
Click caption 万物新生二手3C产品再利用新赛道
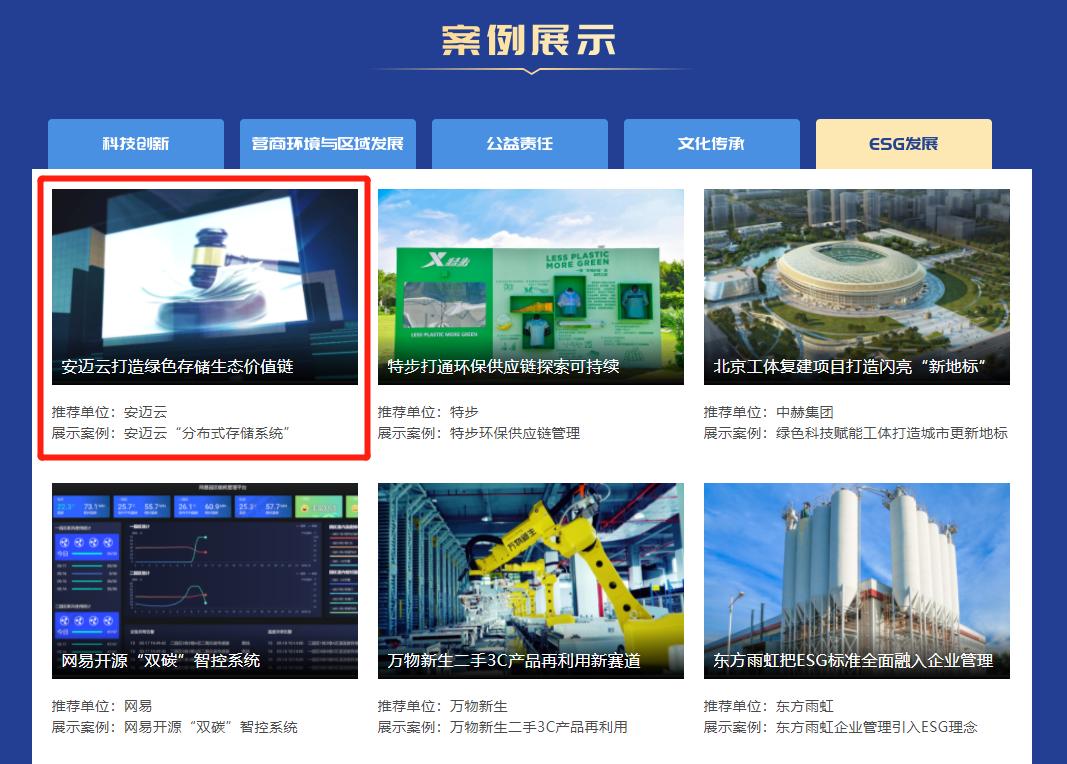tap(514, 661)
